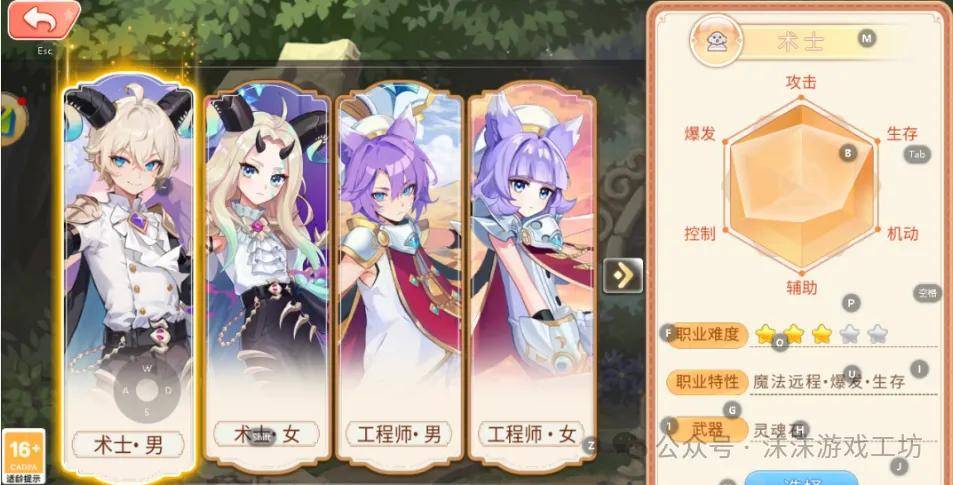Click the blue 选择 button at the bottom
This screenshot has height=485, width=953.
coord(801,478)
